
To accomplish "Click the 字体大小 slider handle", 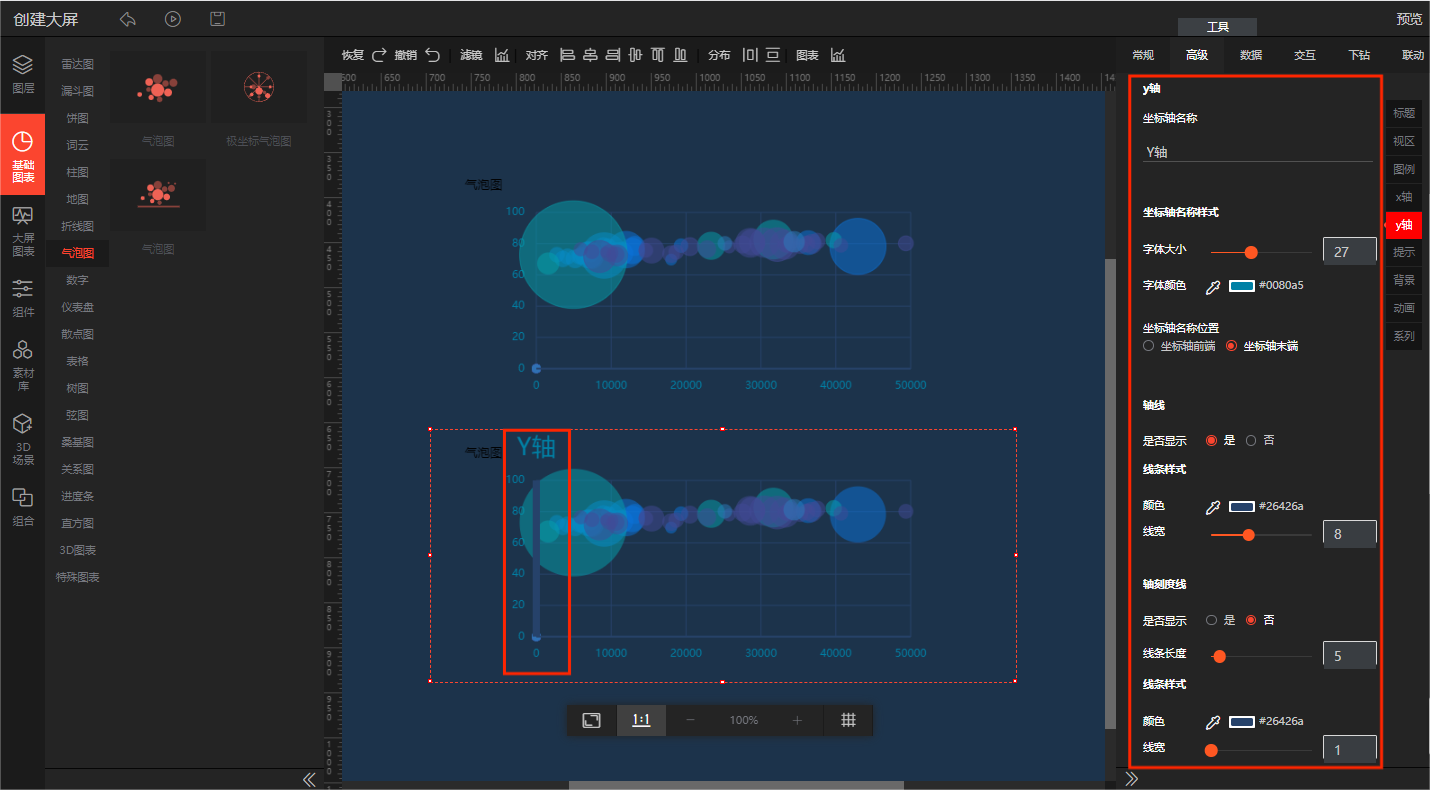I will coord(1251,253).
